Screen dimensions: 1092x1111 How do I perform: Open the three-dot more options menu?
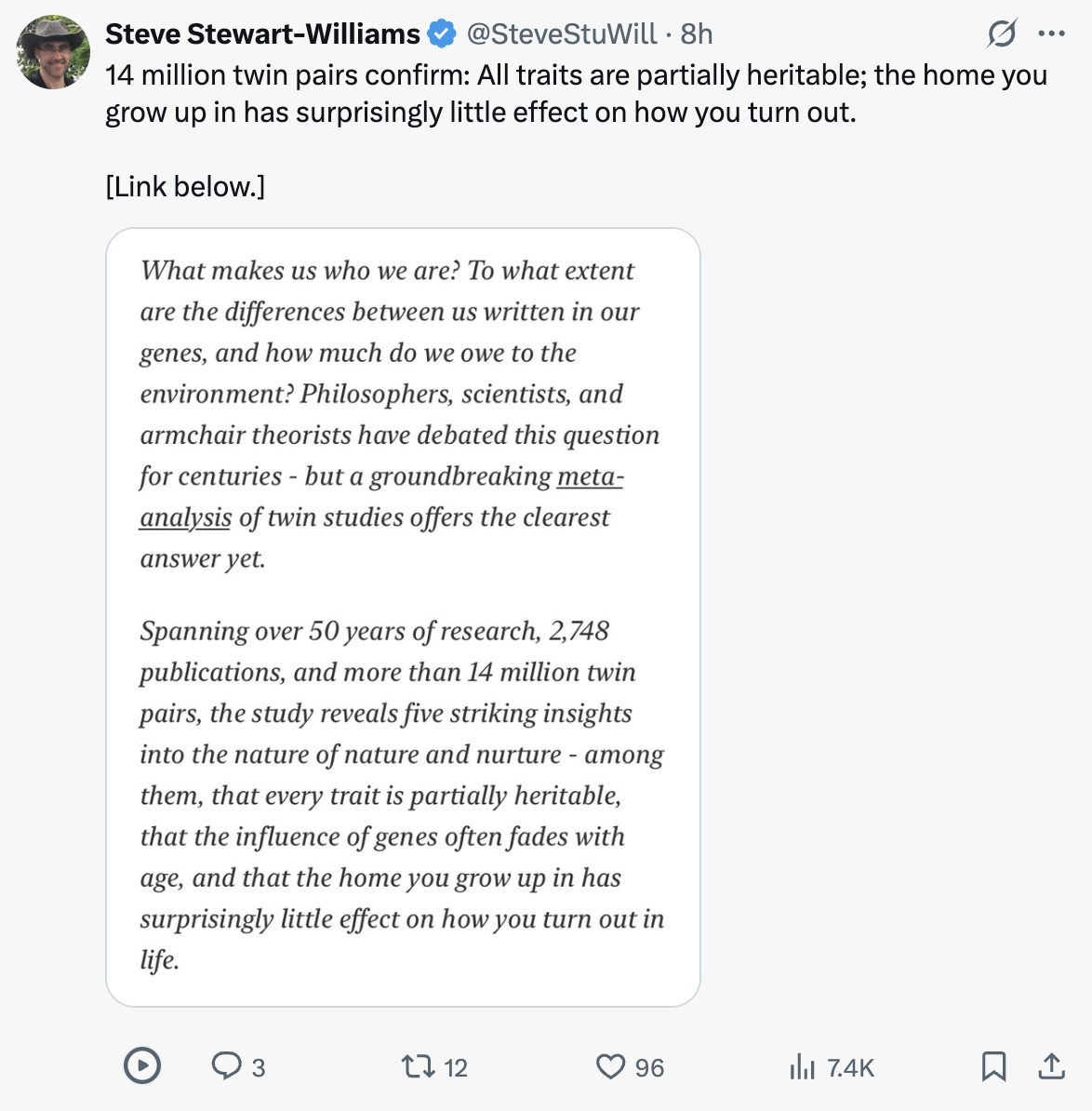(x=1051, y=34)
